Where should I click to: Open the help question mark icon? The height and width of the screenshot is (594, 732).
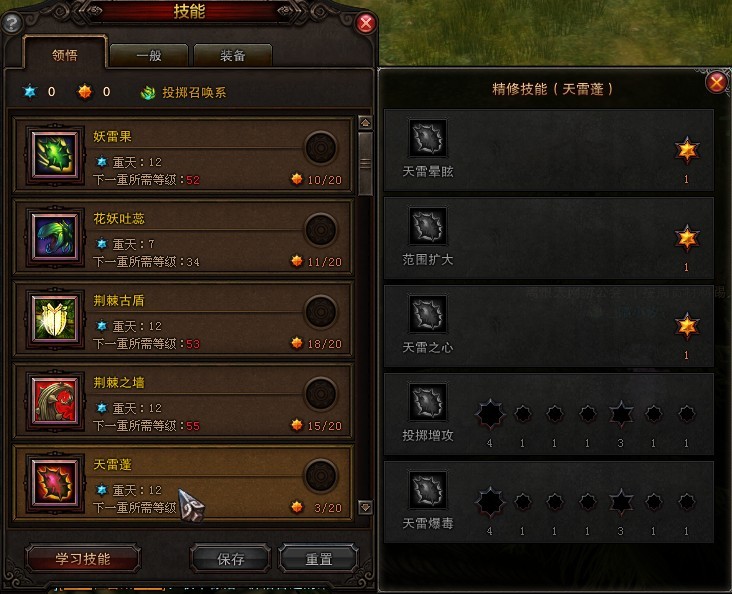pos(12,22)
